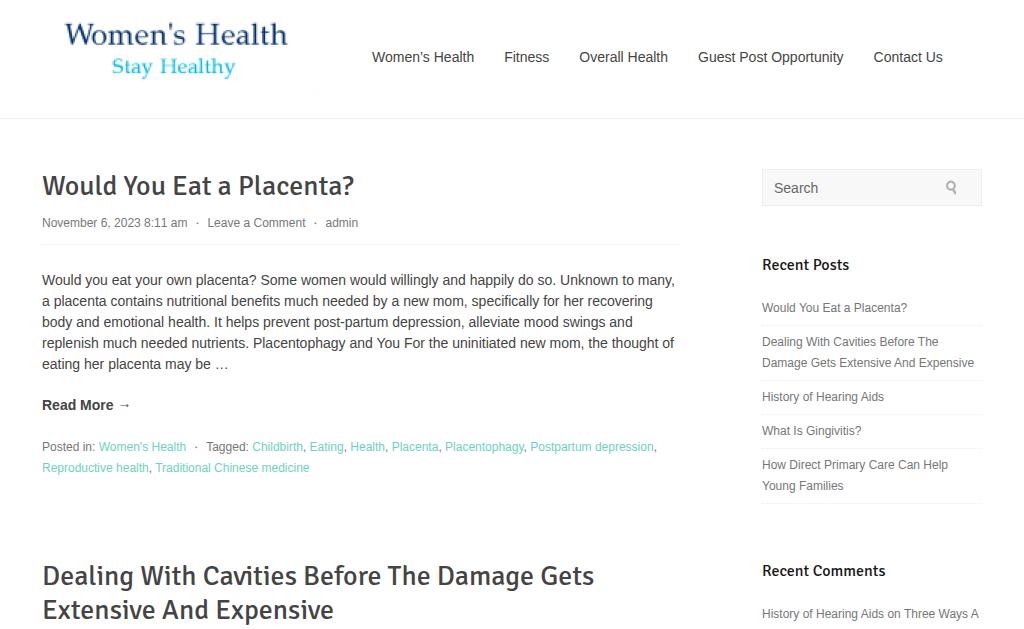This screenshot has width=1024, height=629.
Task: Open Guest Post Opportunity page
Action: click(771, 57)
